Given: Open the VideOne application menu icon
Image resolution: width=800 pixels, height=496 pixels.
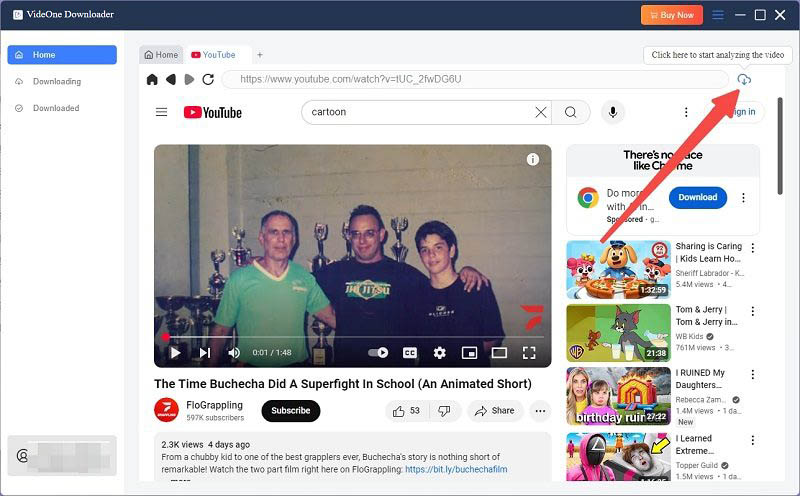Looking at the screenshot, I should click(x=717, y=15).
